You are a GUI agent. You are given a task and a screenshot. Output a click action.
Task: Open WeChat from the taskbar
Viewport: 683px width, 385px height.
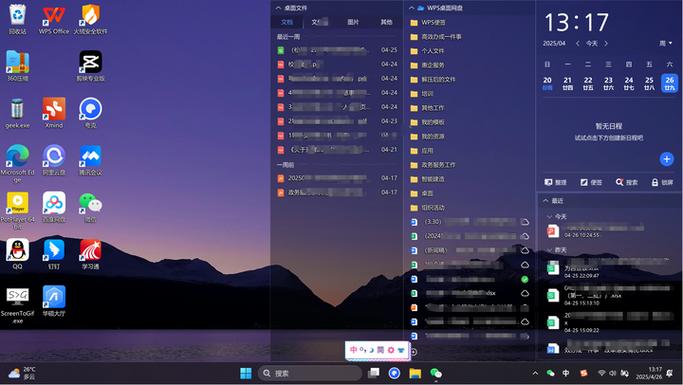coord(436,373)
